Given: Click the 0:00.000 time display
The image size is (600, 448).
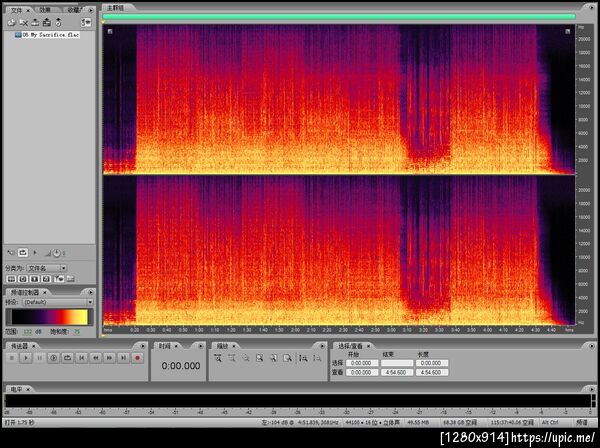Looking at the screenshot, I should point(181,366).
